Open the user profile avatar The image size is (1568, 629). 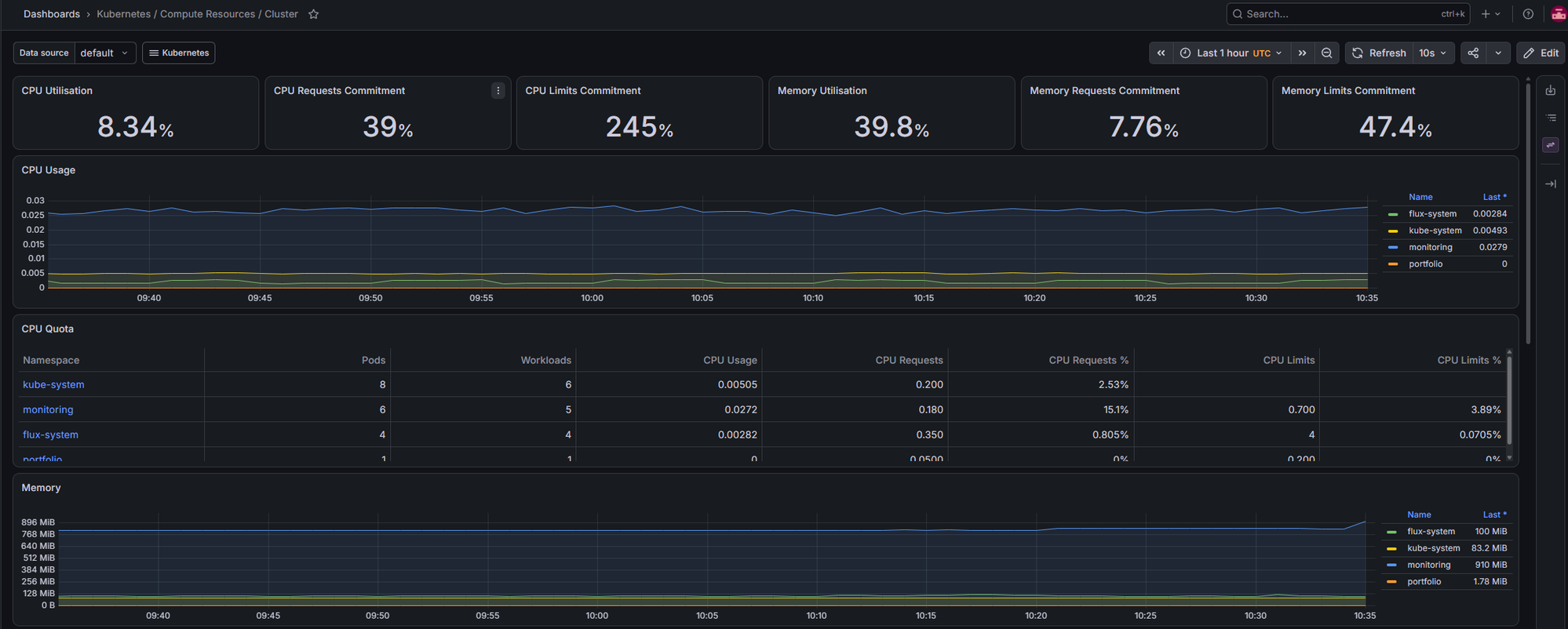1559,14
